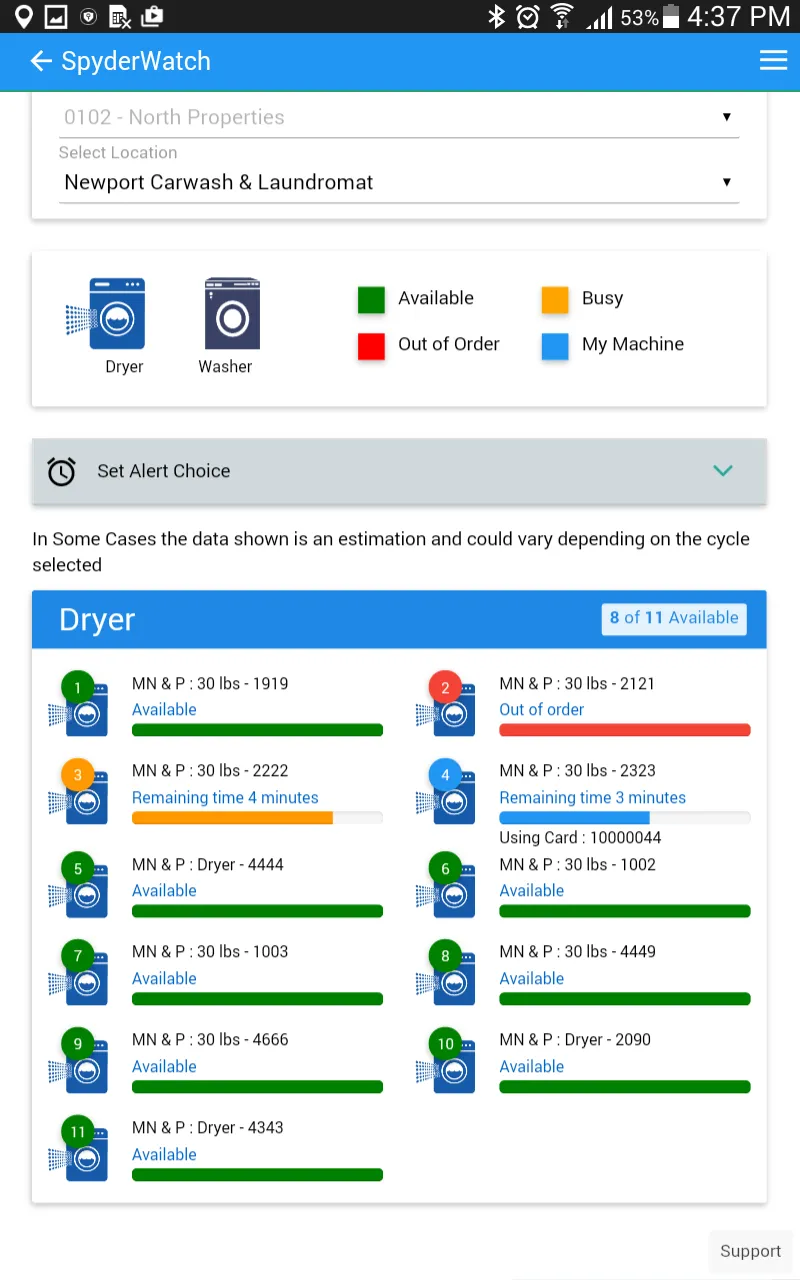
Task: Select dryer number 7 icon
Action: (79, 972)
